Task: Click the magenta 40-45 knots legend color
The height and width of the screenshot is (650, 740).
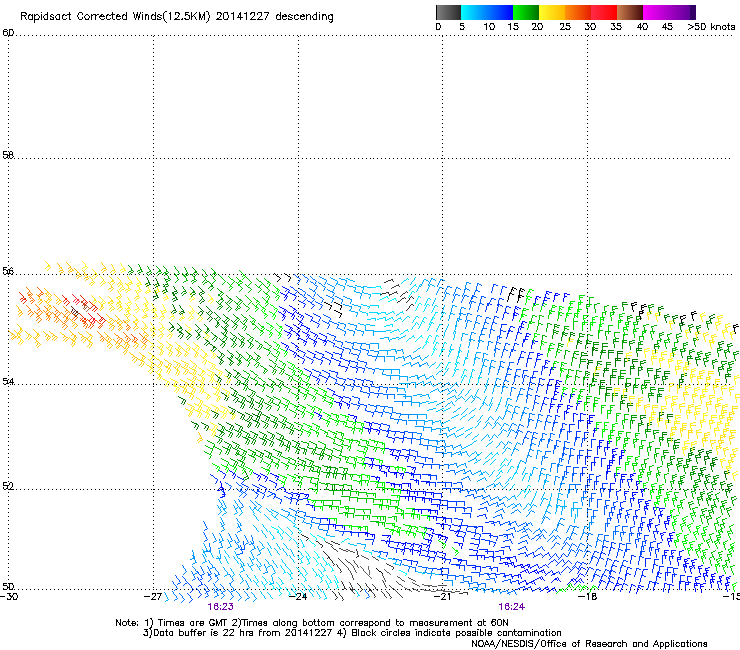Action: click(x=656, y=12)
